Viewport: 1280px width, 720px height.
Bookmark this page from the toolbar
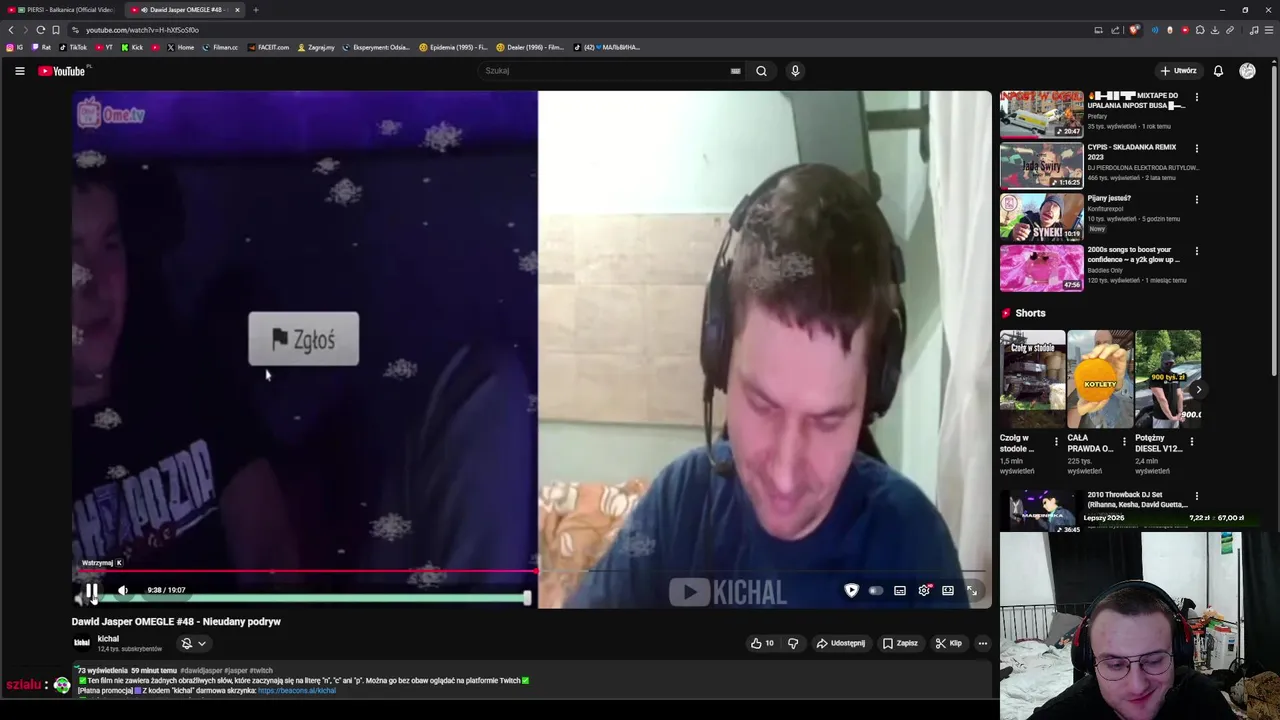click(56, 30)
